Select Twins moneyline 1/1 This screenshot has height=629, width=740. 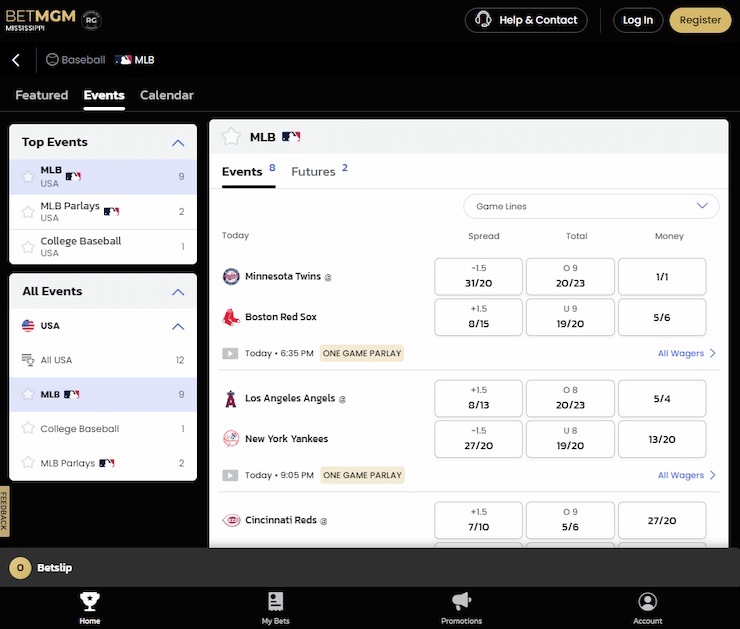pyautogui.click(x=662, y=276)
